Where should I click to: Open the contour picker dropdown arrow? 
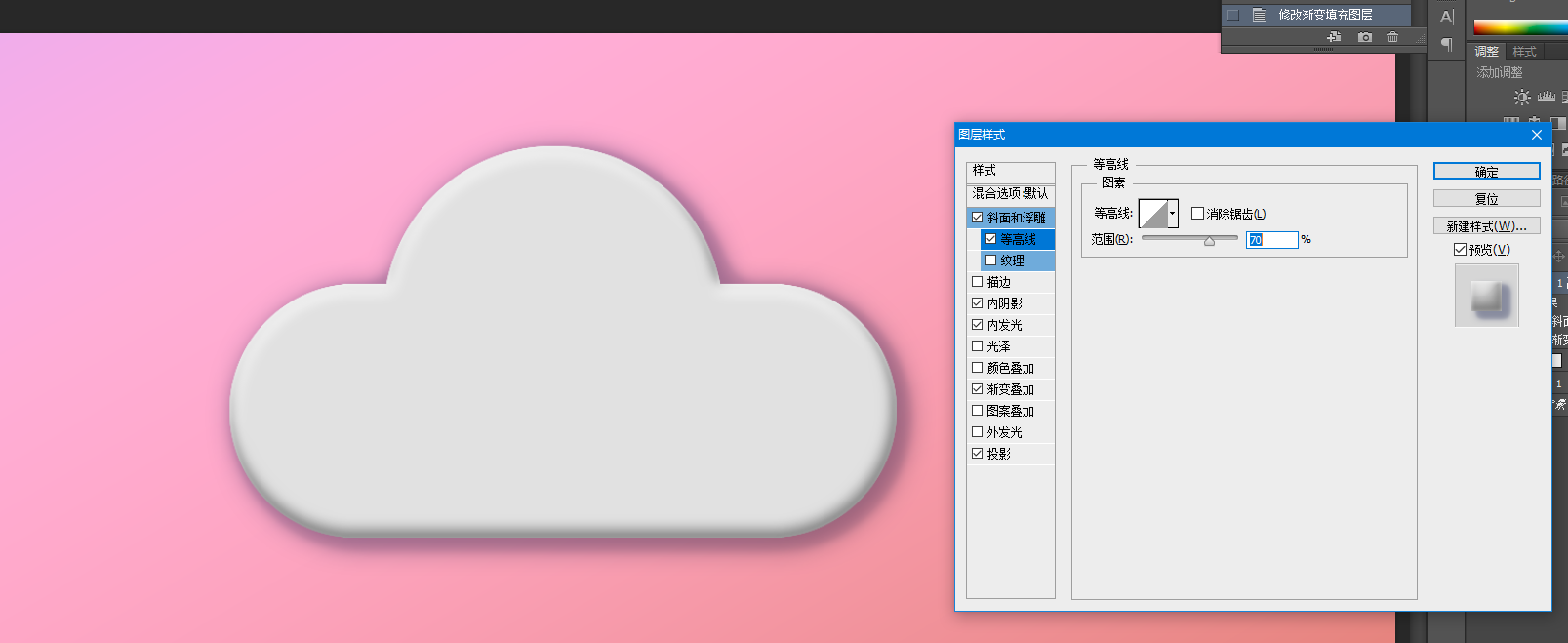click(x=1173, y=214)
